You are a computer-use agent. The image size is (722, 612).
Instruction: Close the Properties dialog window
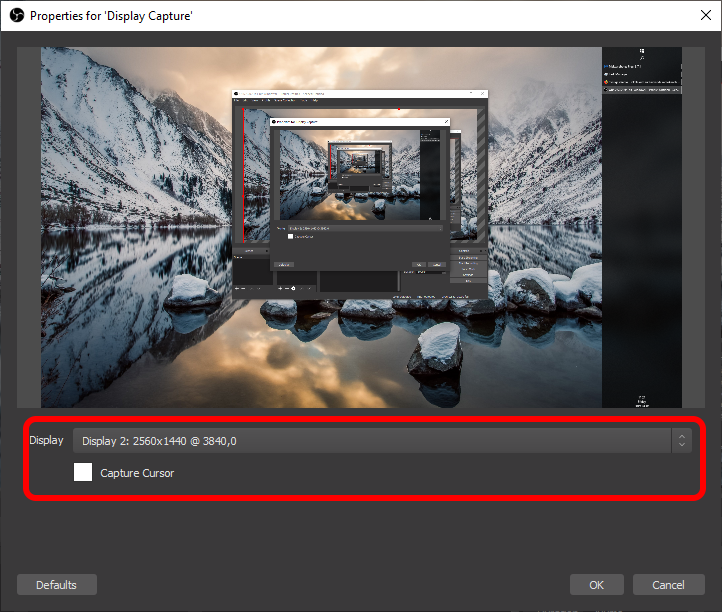click(x=705, y=15)
